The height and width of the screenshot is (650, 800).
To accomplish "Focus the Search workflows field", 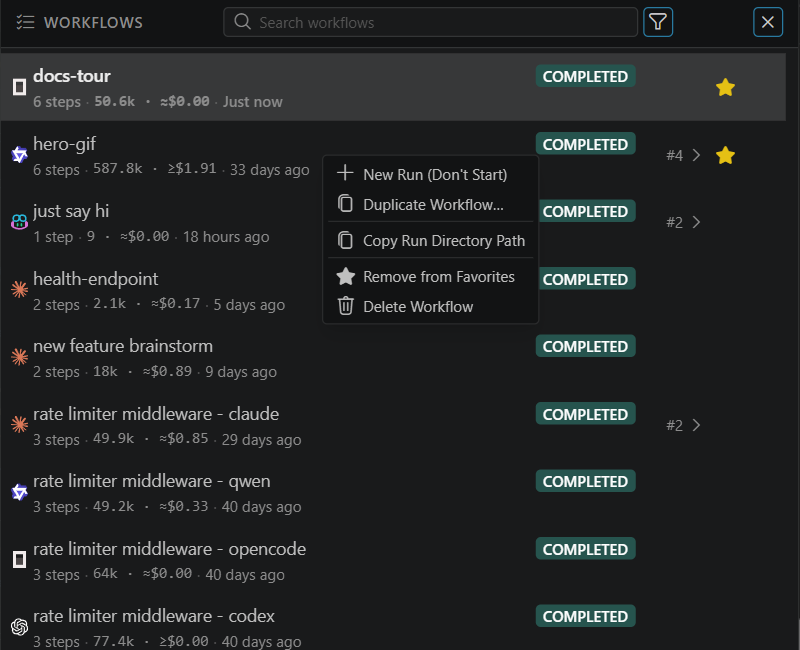I will pyautogui.click(x=430, y=22).
